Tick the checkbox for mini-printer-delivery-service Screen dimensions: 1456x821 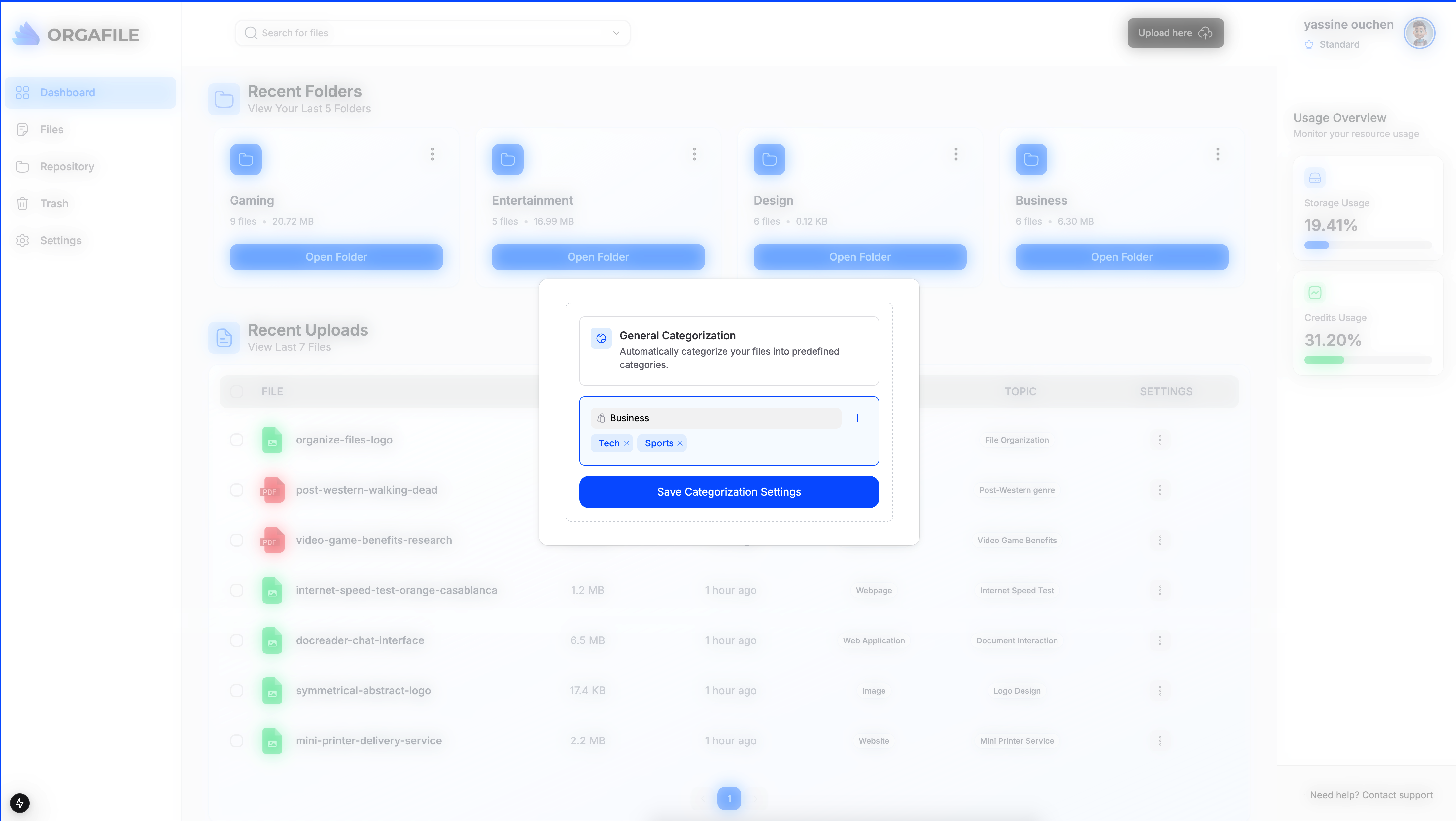tap(236, 741)
